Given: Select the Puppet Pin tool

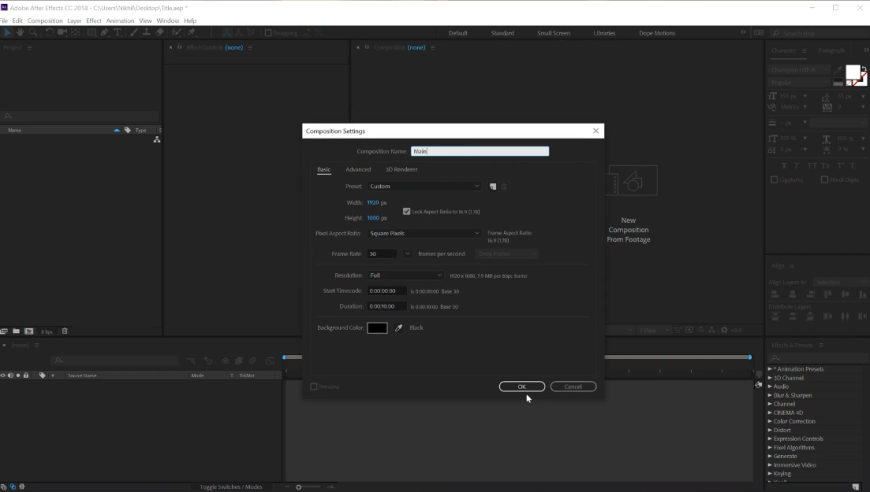Looking at the screenshot, I should point(191,33).
